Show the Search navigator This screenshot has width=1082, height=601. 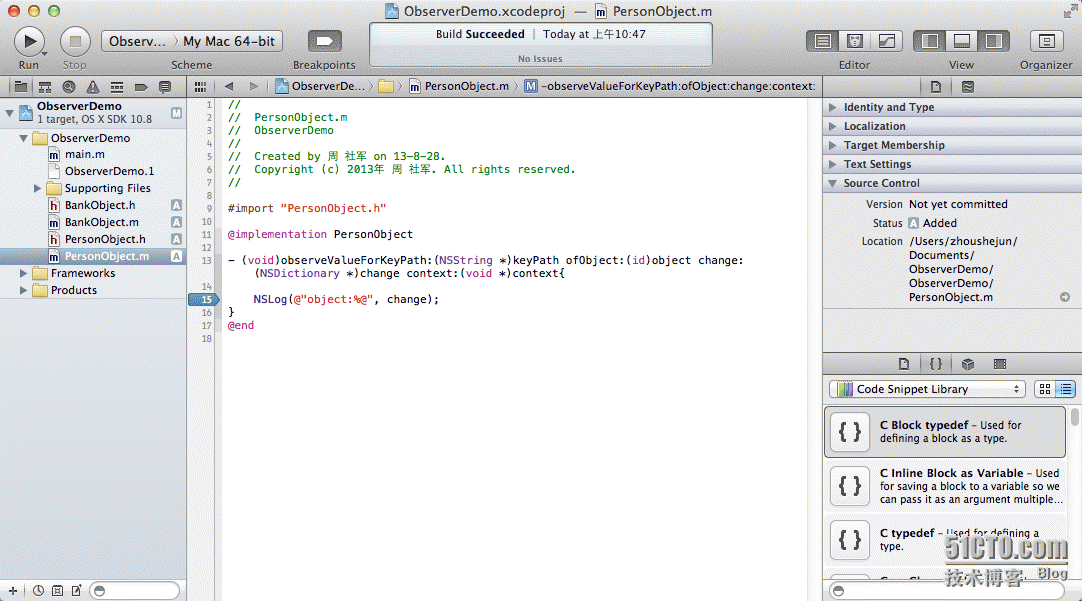69,87
